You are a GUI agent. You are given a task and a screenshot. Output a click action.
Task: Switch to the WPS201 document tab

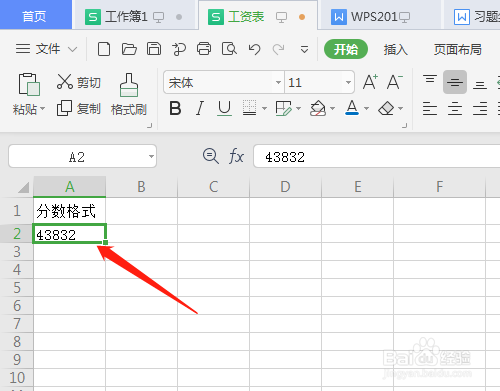click(380, 16)
